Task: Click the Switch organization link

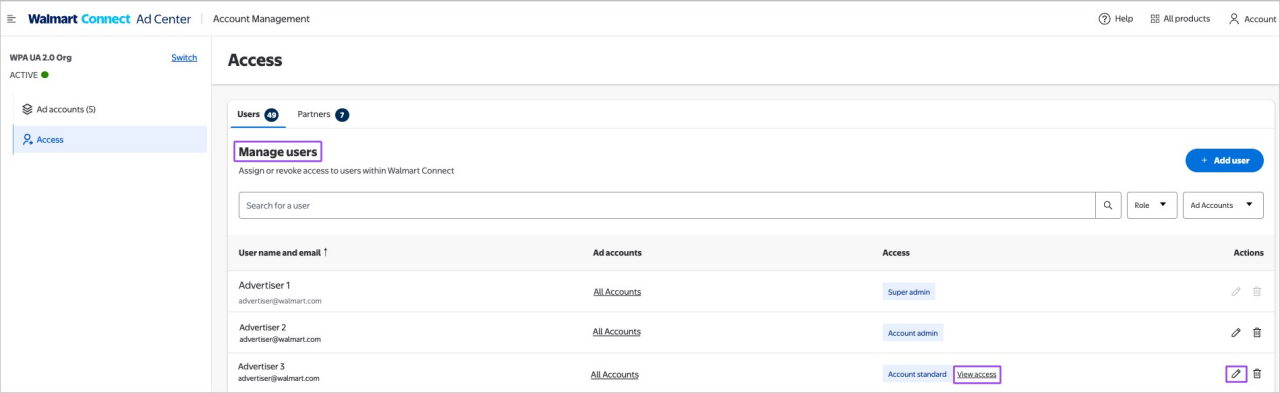Action: pos(184,57)
